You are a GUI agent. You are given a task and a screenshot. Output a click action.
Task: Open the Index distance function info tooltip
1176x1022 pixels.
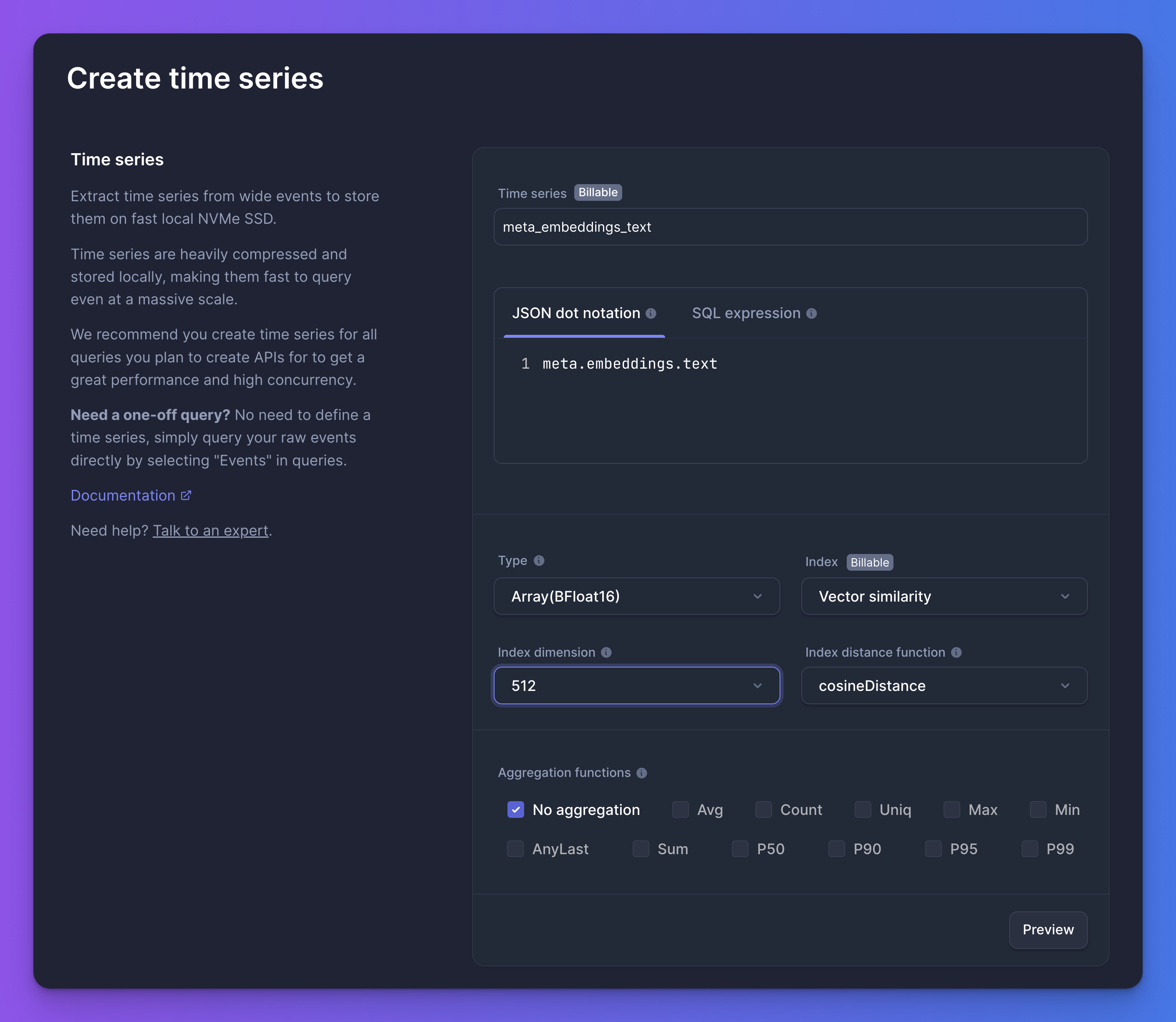click(x=957, y=653)
